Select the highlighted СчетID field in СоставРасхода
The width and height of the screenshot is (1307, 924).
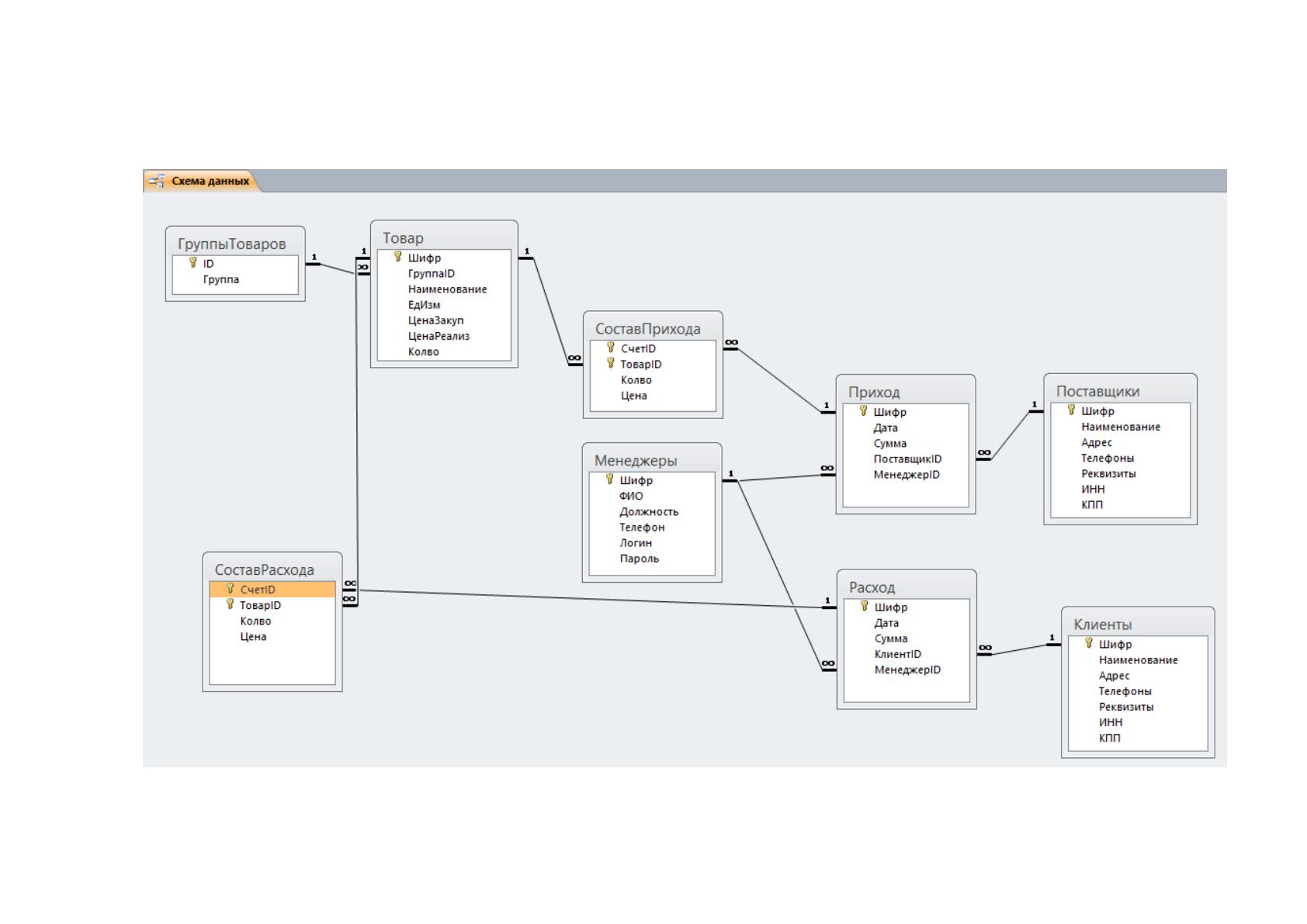click(272, 590)
